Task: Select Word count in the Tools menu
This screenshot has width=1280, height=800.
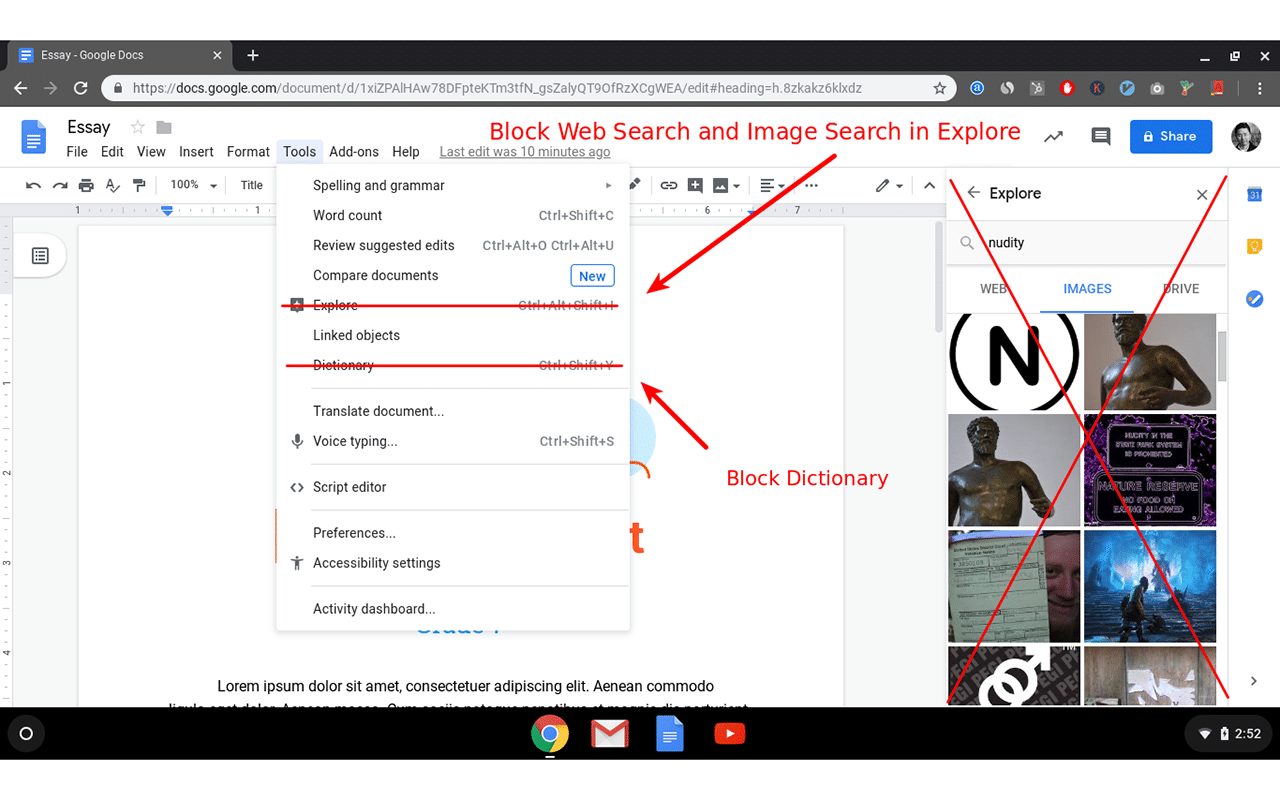Action: coord(453,215)
